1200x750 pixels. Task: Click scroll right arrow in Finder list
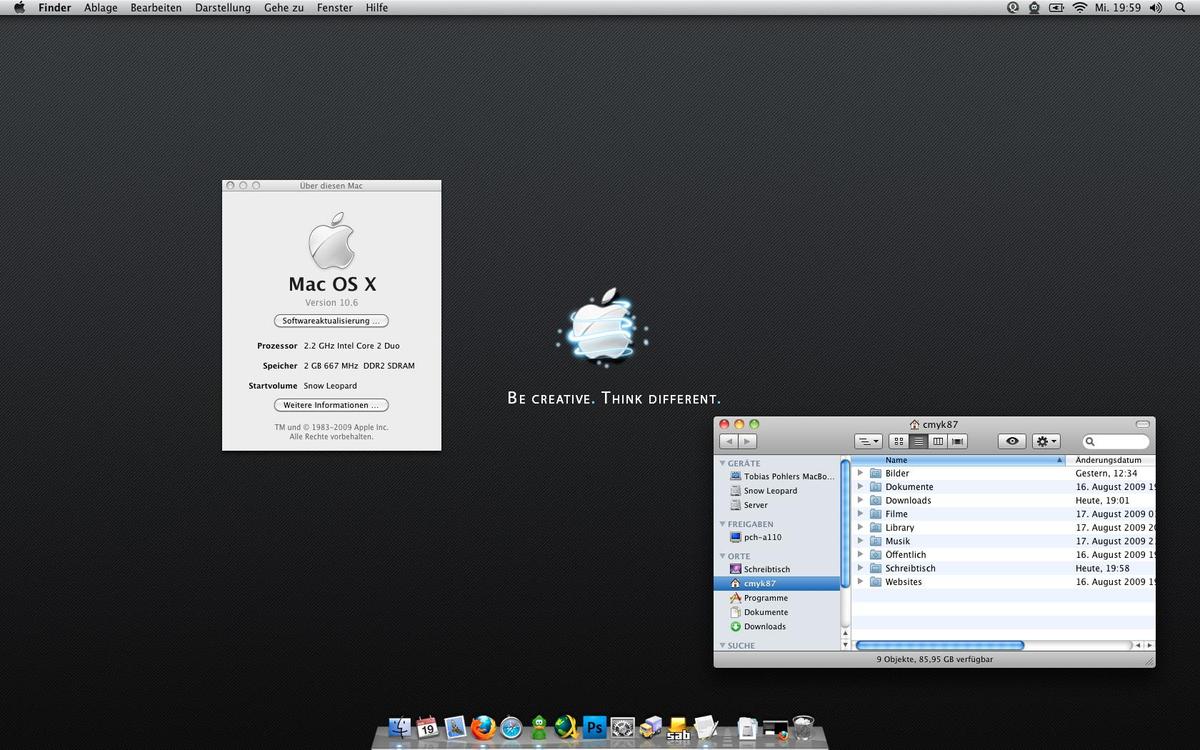click(1150, 646)
